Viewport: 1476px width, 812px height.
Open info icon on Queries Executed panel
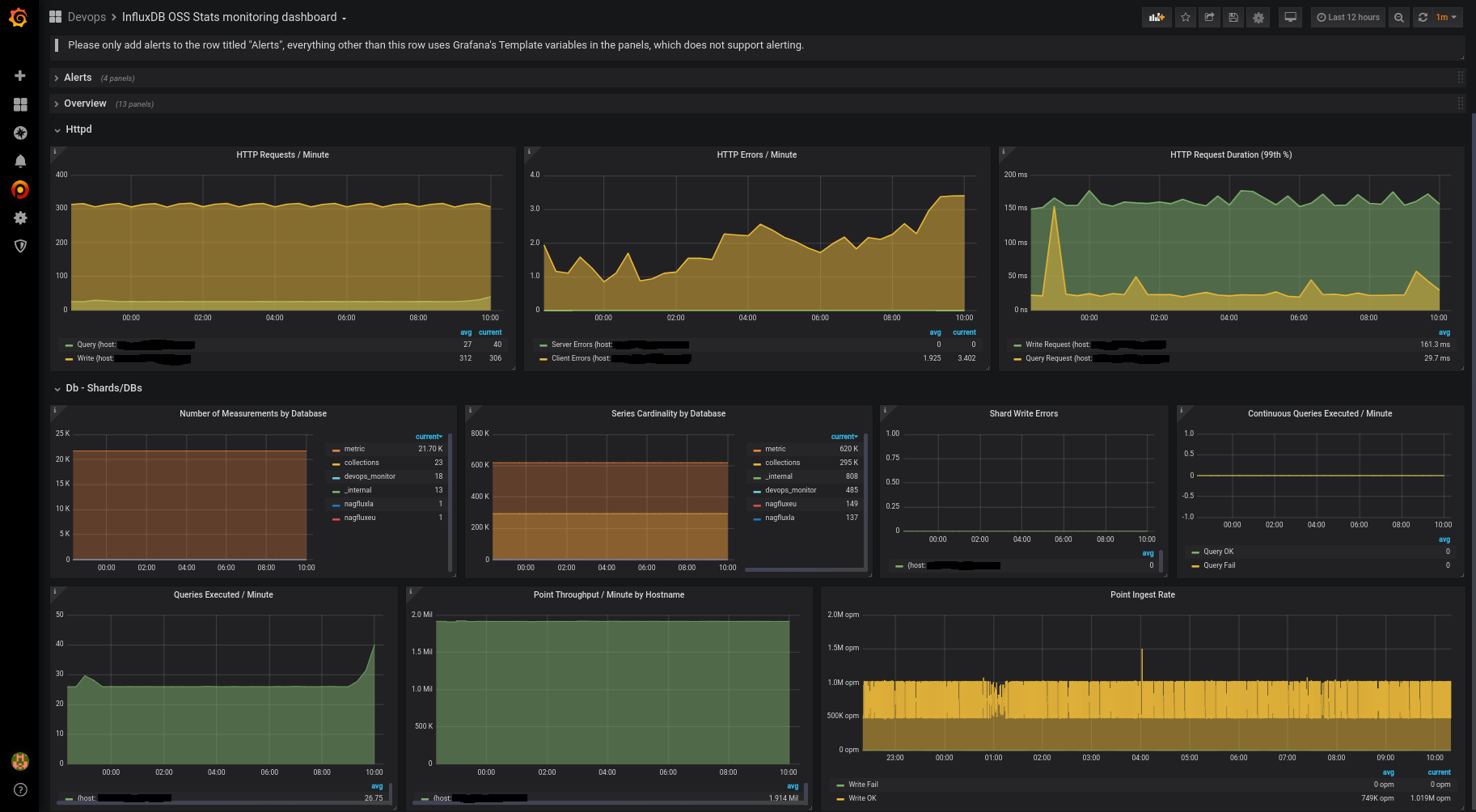coord(55,591)
